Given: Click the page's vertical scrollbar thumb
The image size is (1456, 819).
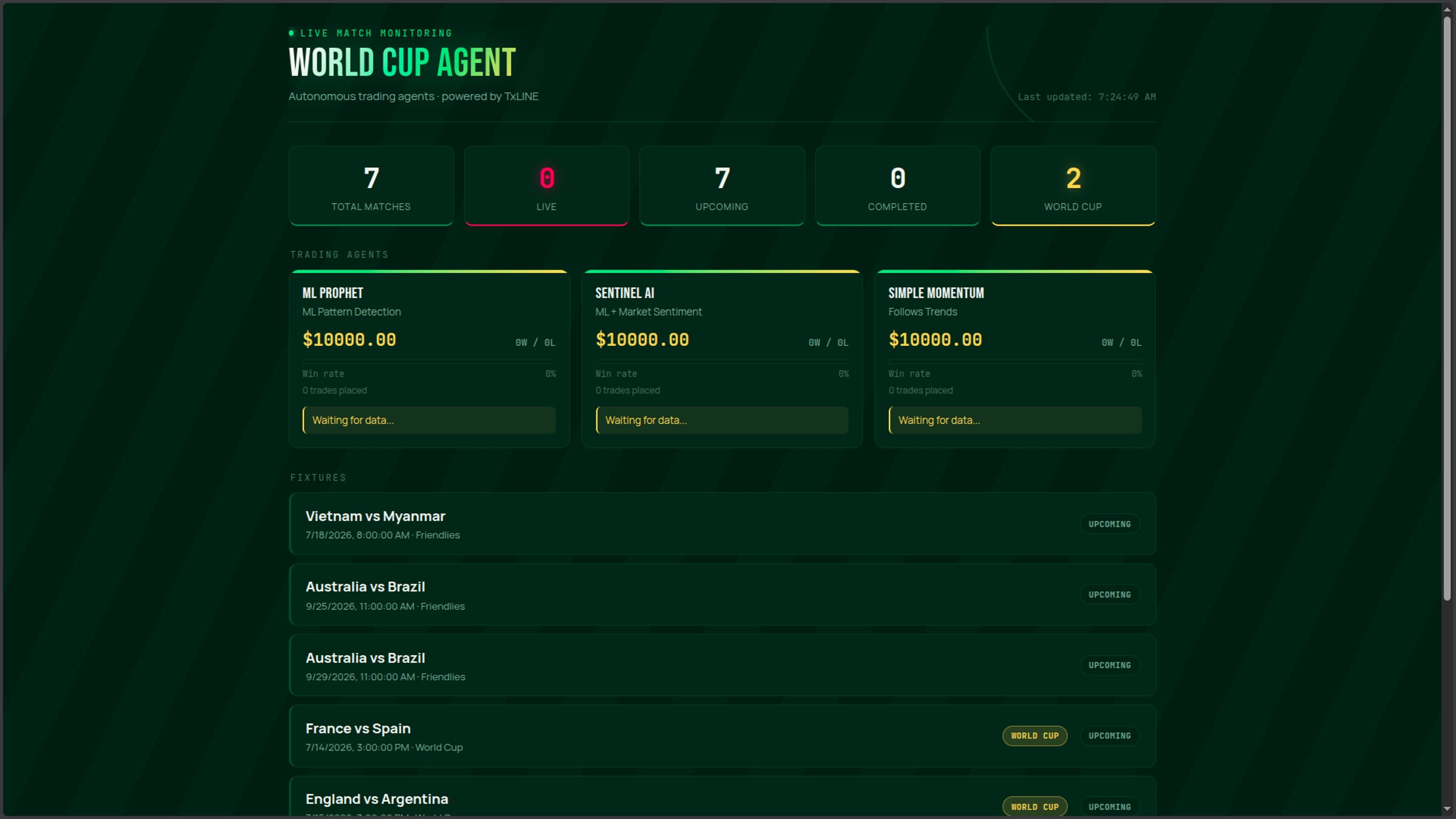Looking at the screenshot, I should click(x=1447, y=308).
